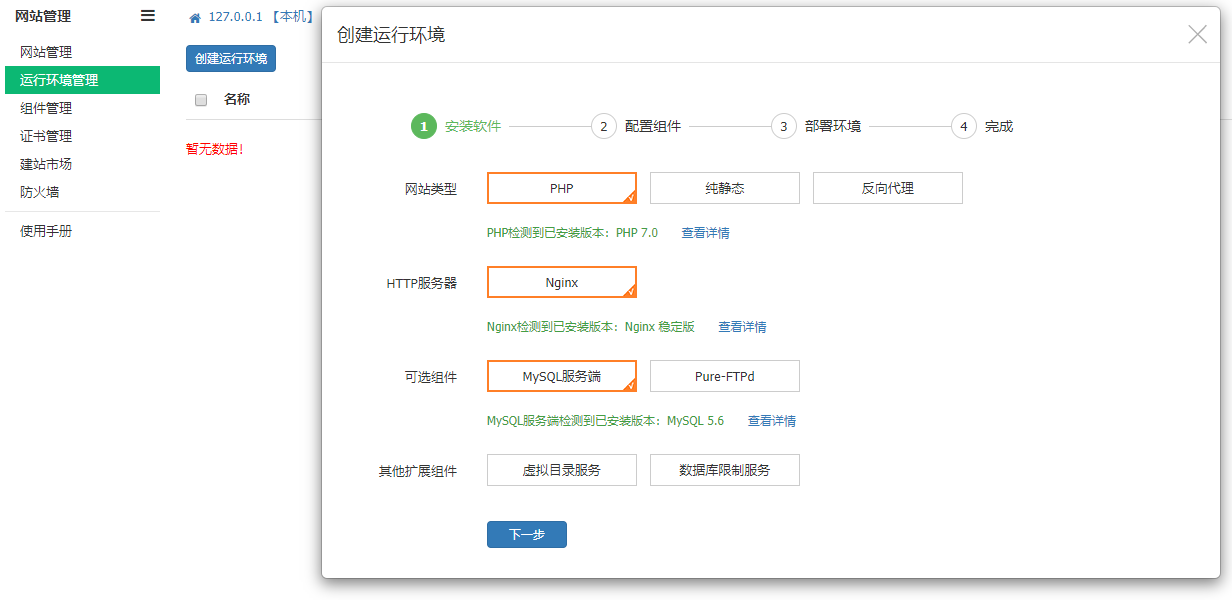Click the 名称 column header
The width and height of the screenshot is (1232, 600).
[237, 99]
